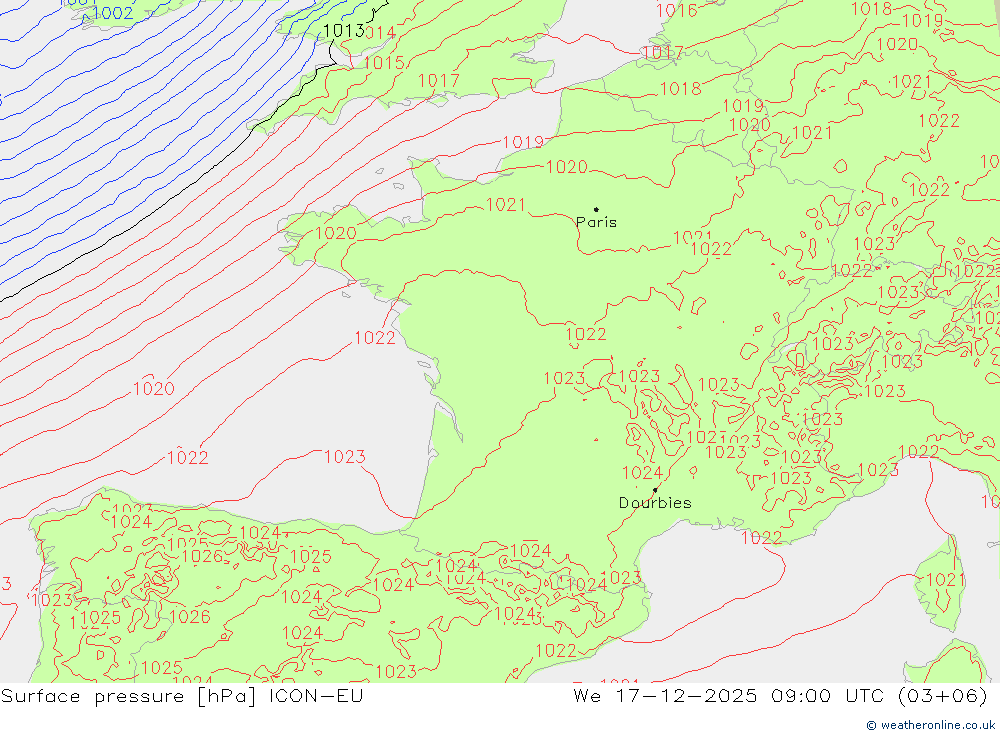Click the 1015 isobar label
1000x733 pixels.
point(384,63)
